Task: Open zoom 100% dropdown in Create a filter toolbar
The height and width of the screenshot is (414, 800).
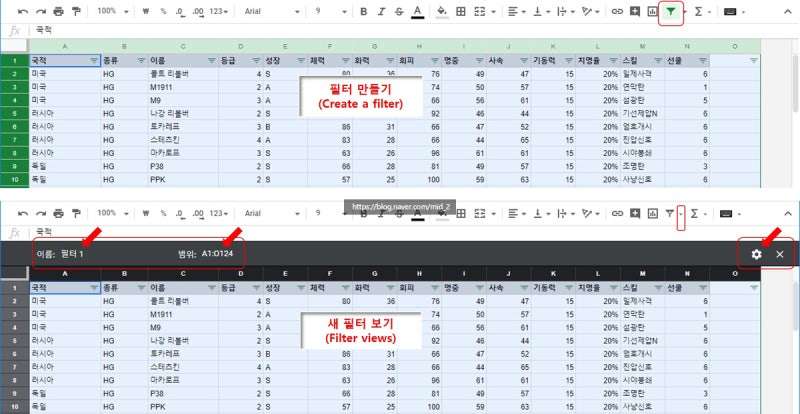Action: click(113, 11)
